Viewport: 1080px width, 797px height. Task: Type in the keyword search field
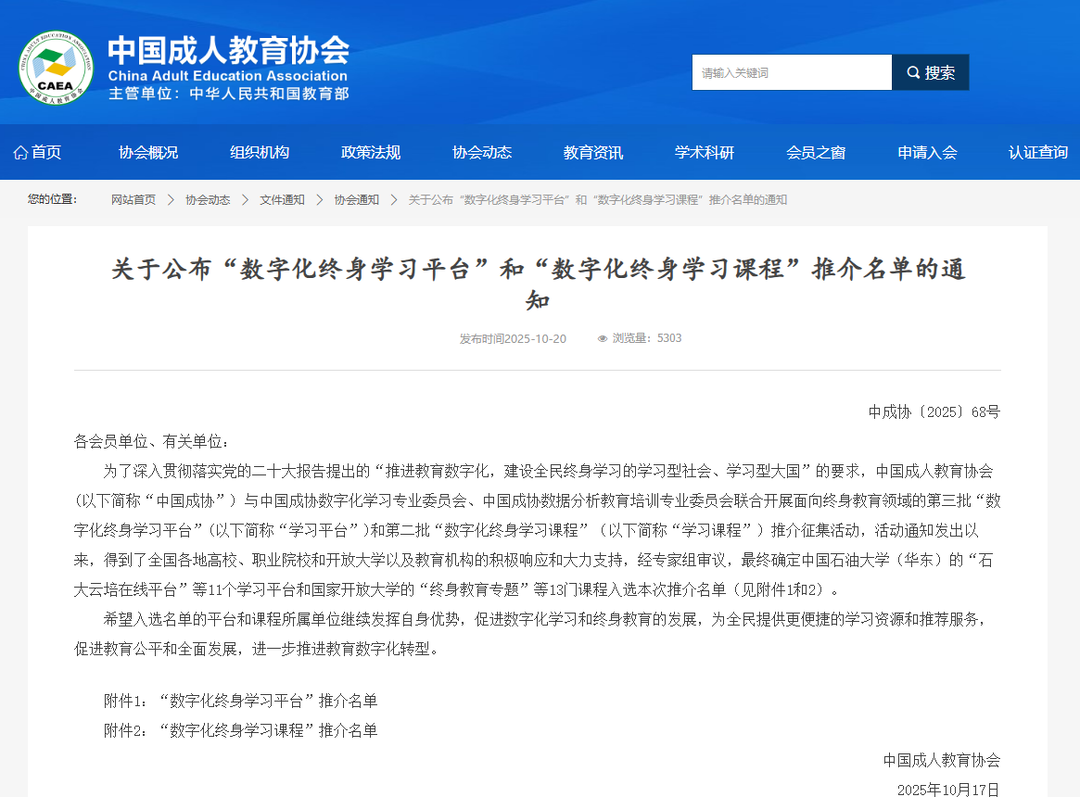(791, 73)
